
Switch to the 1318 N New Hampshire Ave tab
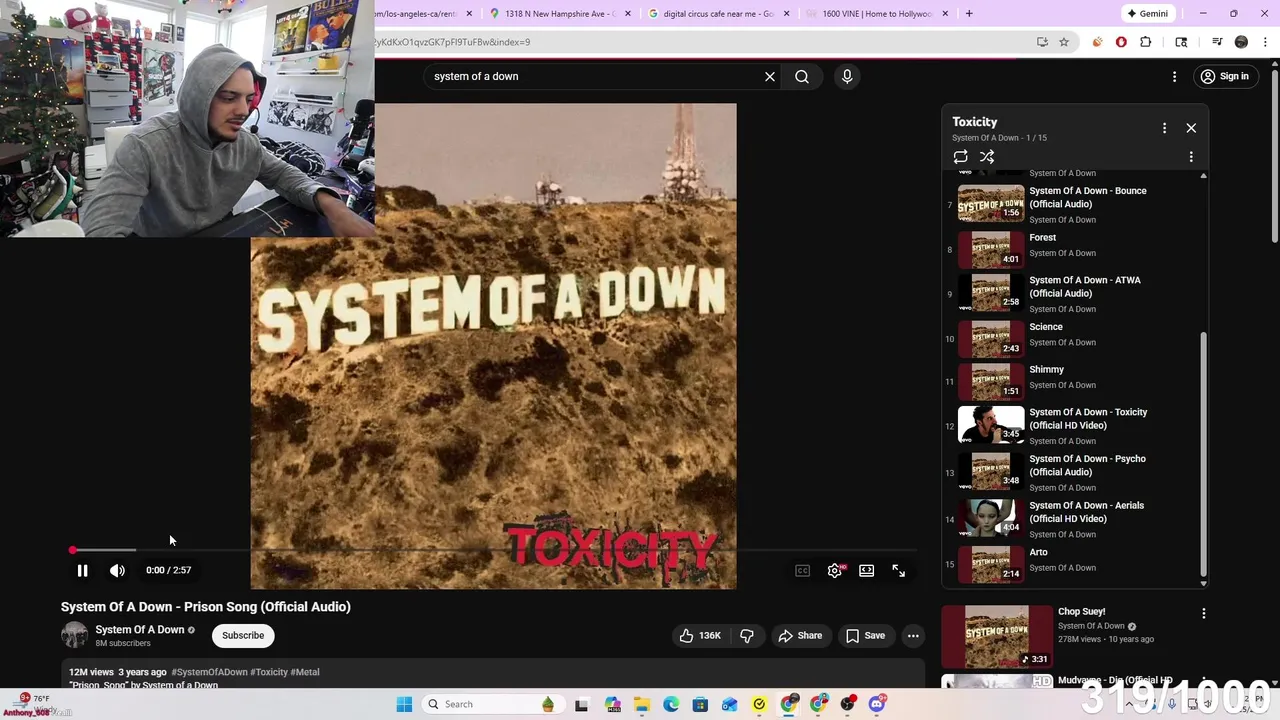pyautogui.click(x=560, y=13)
